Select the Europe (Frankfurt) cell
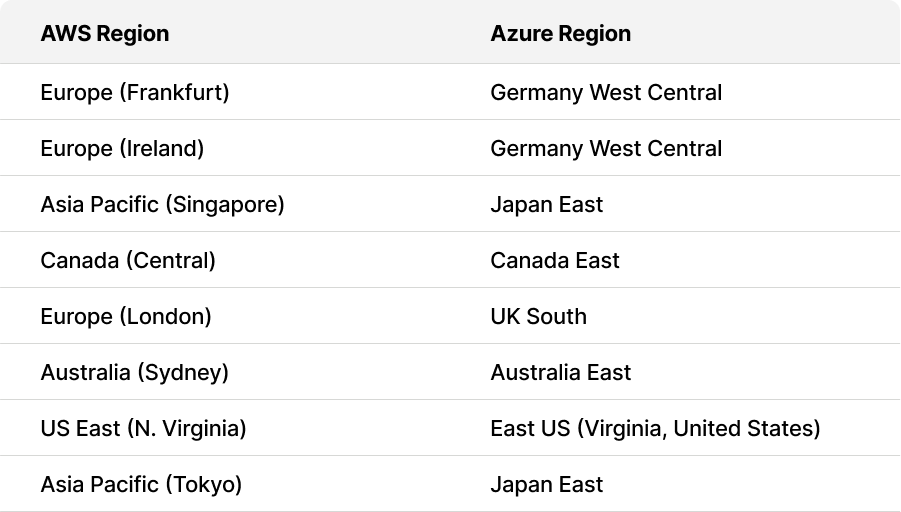Image resolution: width=901 pixels, height=512 pixels. [x=135, y=92]
